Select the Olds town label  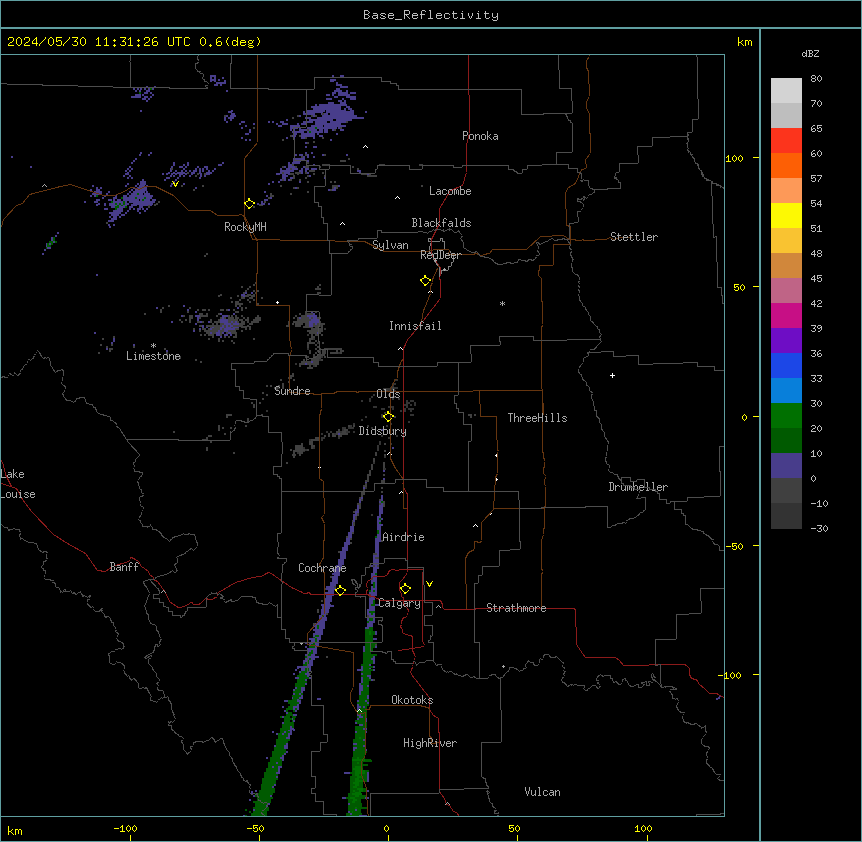(388, 394)
